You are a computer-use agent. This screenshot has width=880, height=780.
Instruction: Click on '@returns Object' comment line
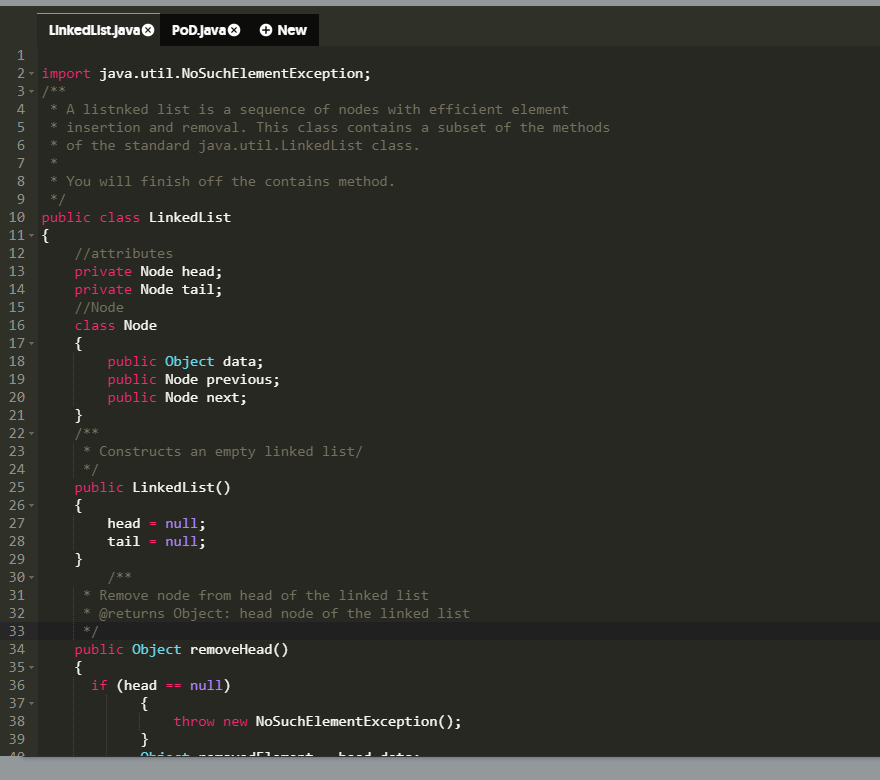pos(276,613)
